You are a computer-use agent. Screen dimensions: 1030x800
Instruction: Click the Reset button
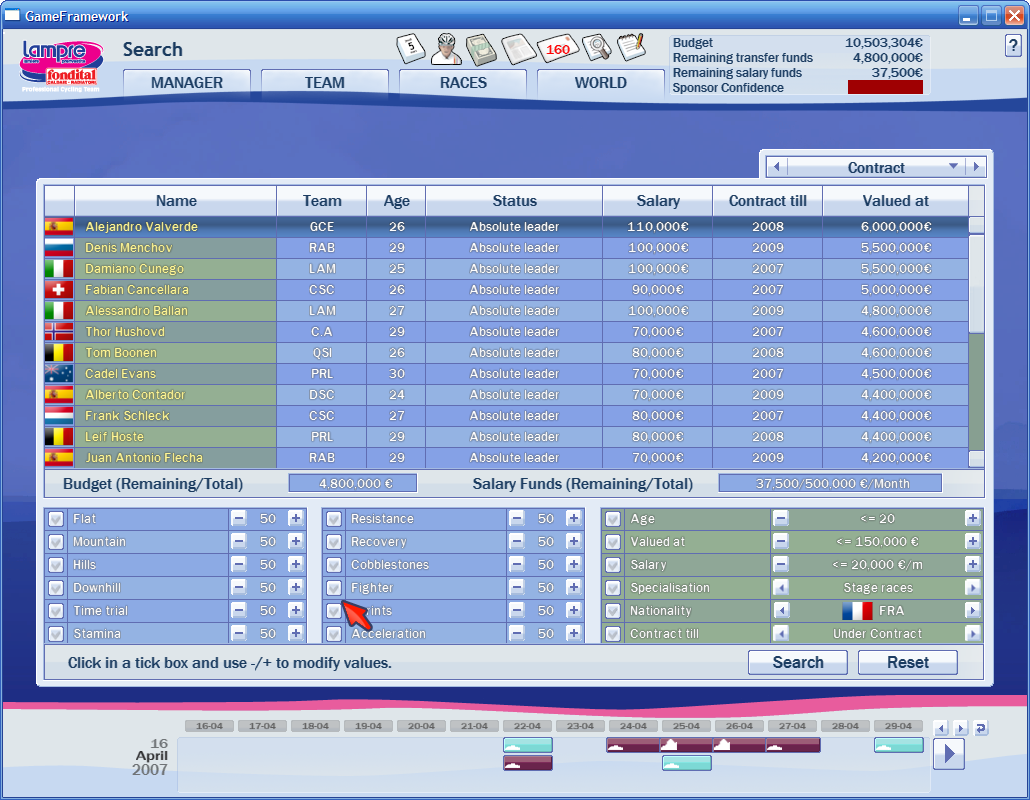907,662
